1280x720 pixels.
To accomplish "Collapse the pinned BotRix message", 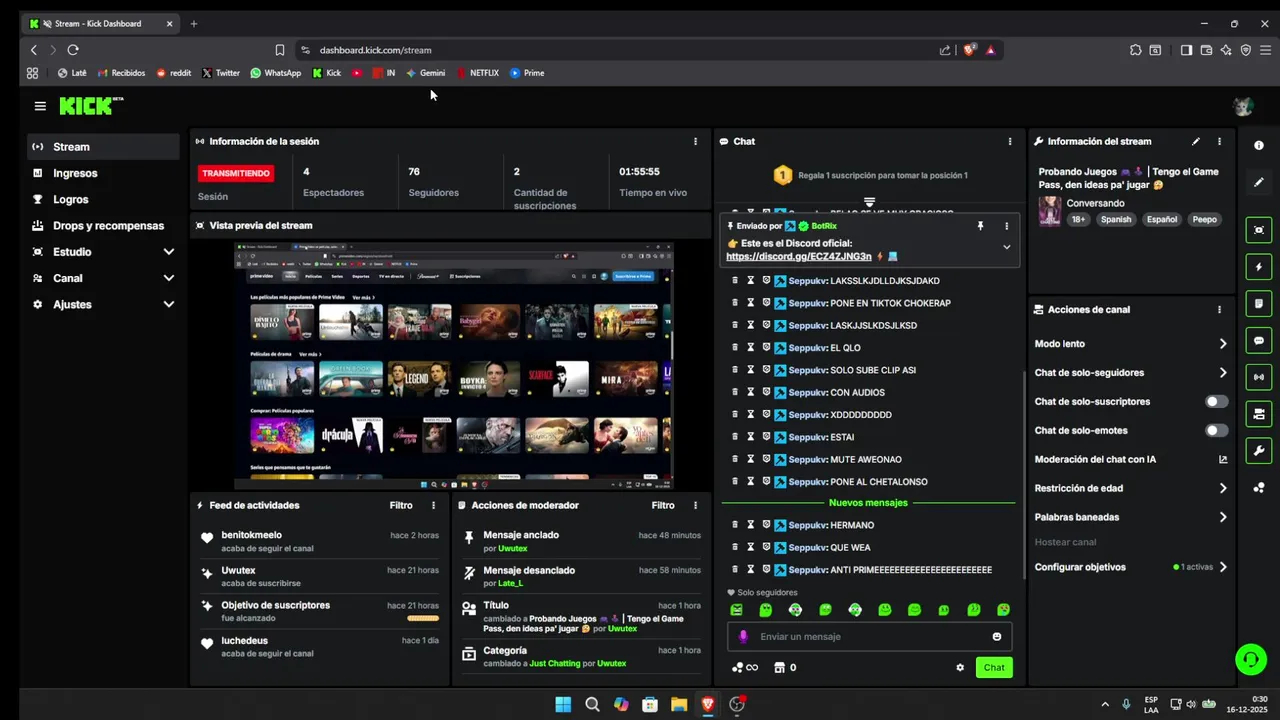I will point(1006,247).
